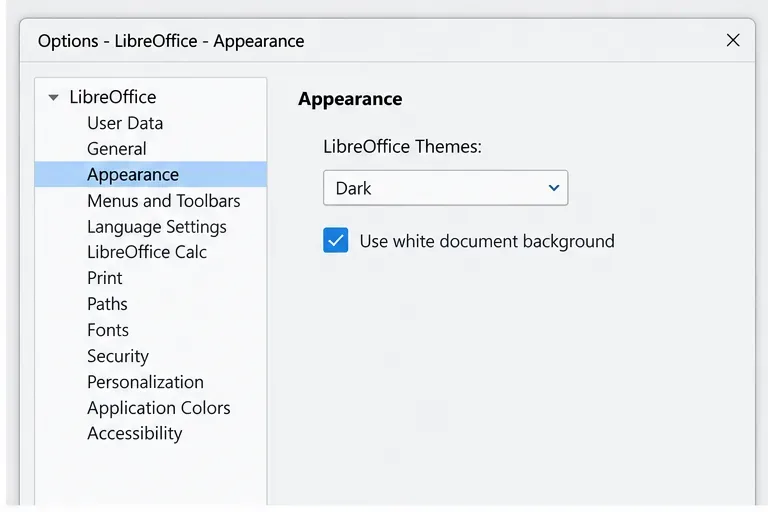Screen dimensions: 768x512
Task: Close the Options dialog
Action: (x=733, y=40)
